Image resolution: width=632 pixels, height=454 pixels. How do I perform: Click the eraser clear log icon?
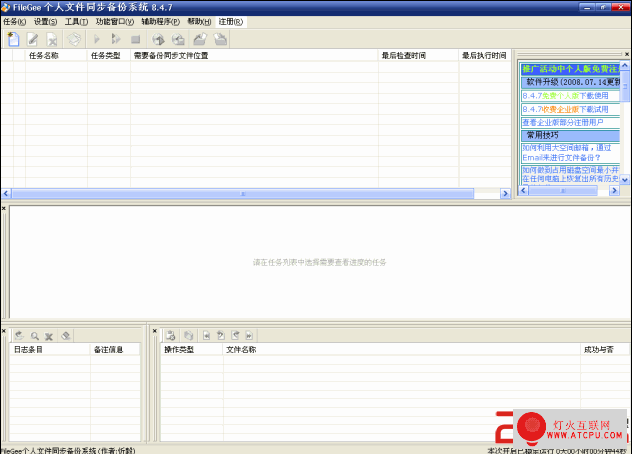click(66, 335)
